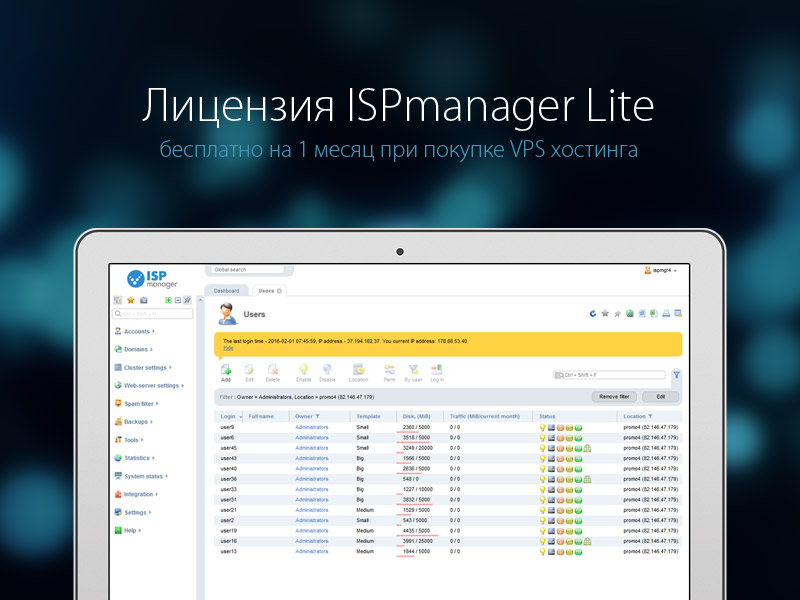Click the blue funnel icon beside table search
Image resolution: width=800 pixels, height=600 pixels.
[677, 374]
